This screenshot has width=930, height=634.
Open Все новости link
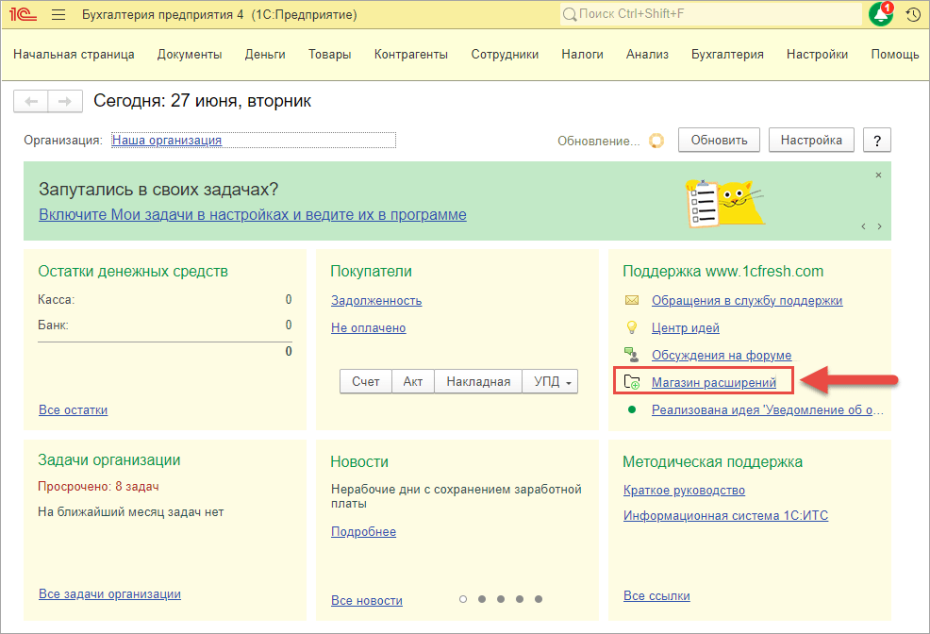click(367, 601)
